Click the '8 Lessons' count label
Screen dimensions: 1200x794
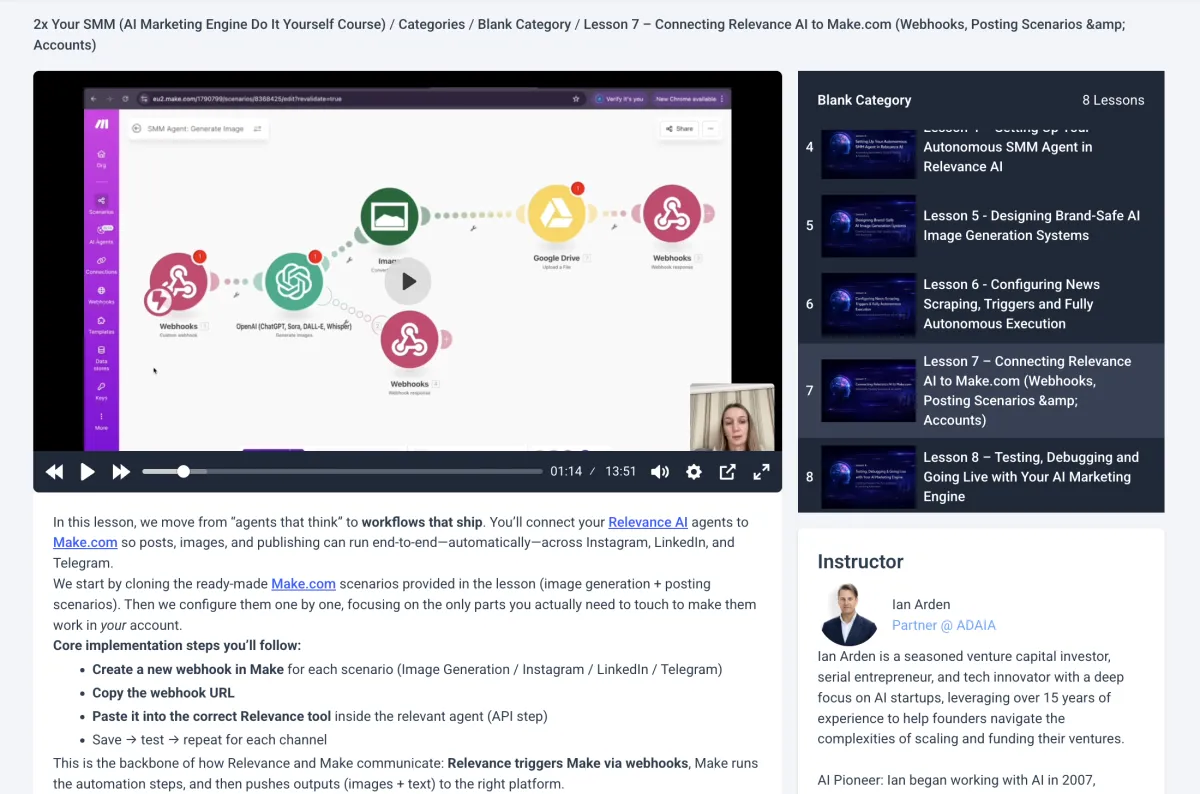(1113, 100)
